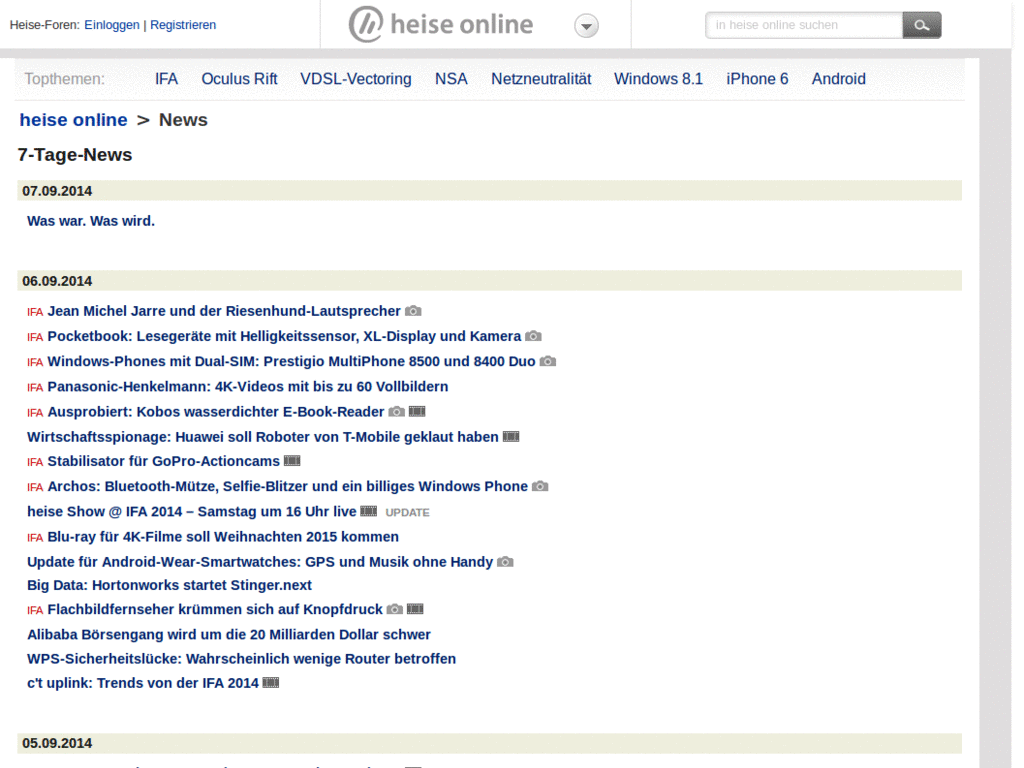Click video icon beside Huawei Wirtschaftsspionage headline

pyautogui.click(x=511, y=436)
